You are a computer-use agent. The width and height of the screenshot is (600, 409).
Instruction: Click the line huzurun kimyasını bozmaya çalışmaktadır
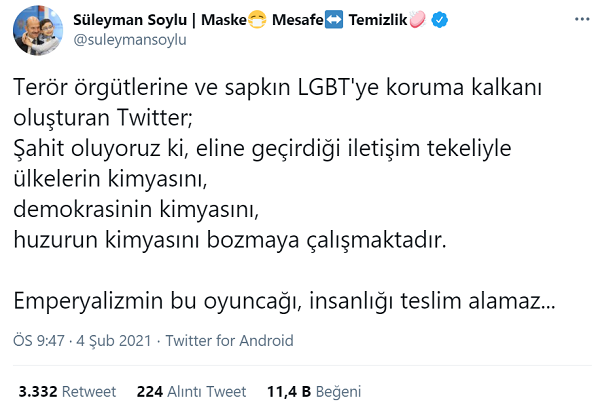(230, 241)
